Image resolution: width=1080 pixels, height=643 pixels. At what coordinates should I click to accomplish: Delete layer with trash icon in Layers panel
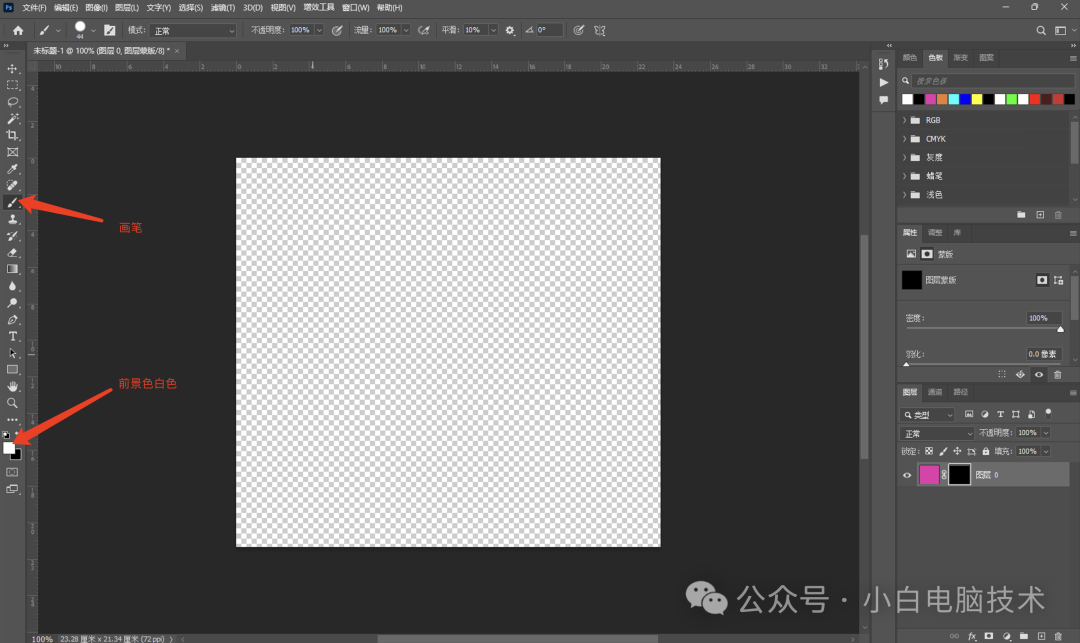coord(1059,636)
